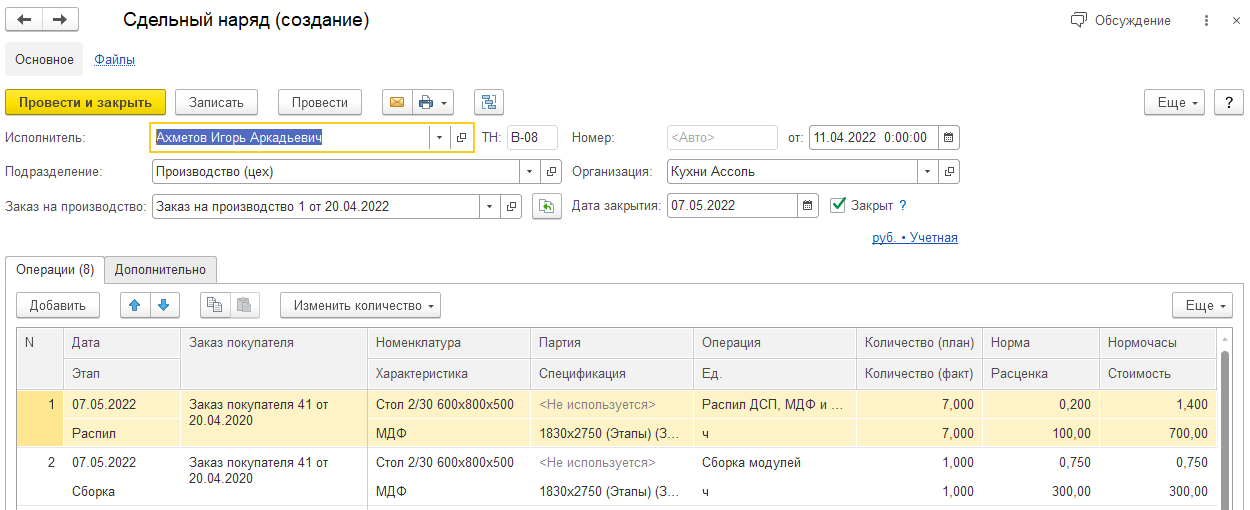Open the Изменить количество dropdown
Image resolution: width=1250 pixels, height=510 pixels.
coord(360,305)
